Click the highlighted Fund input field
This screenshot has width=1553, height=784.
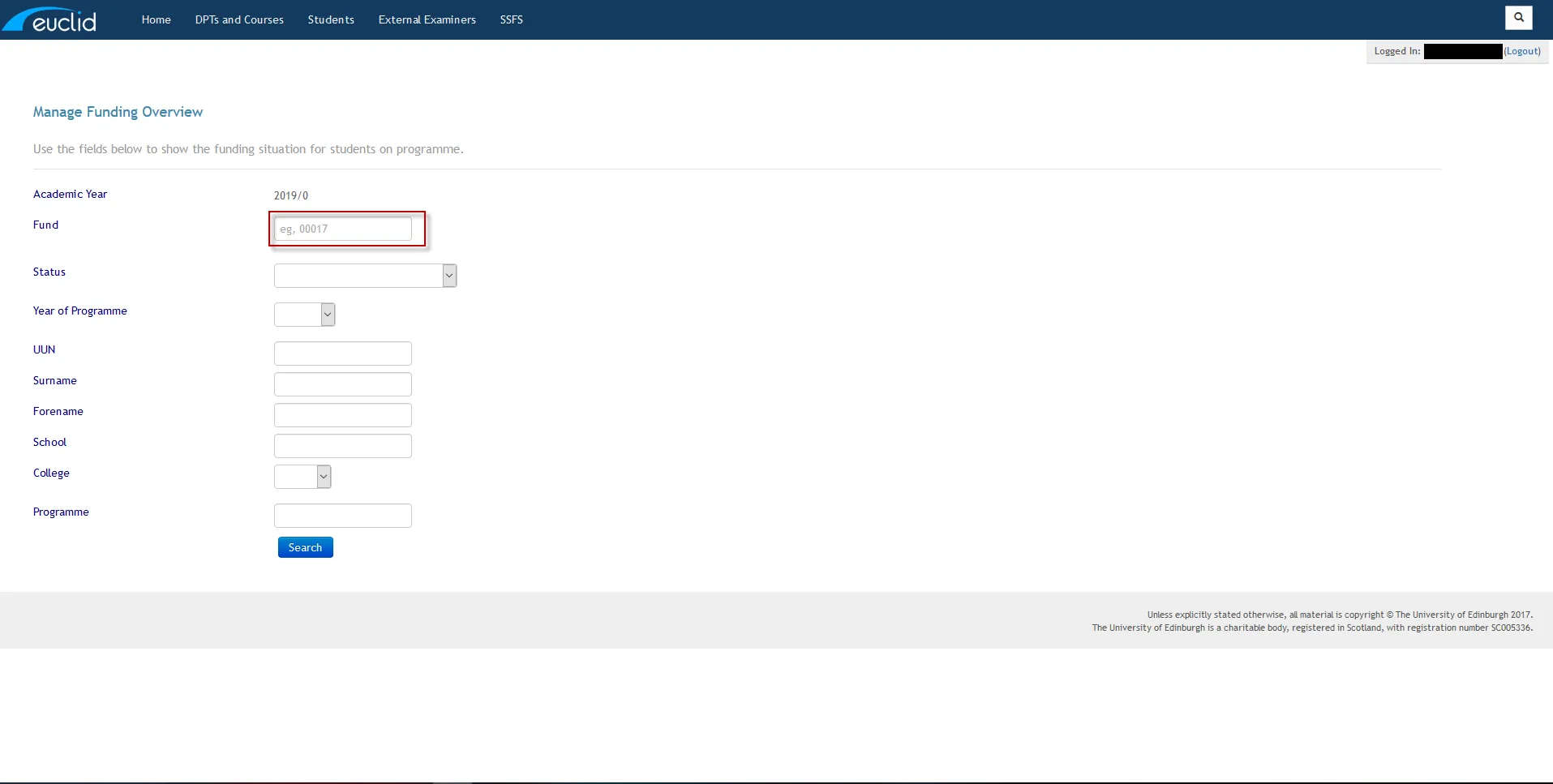pos(342,229)
